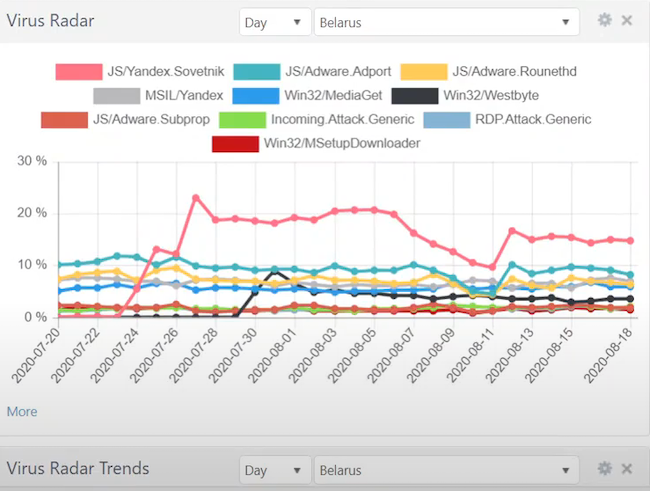Expand the Day dropdown in Virus Radar Trends

275,469
